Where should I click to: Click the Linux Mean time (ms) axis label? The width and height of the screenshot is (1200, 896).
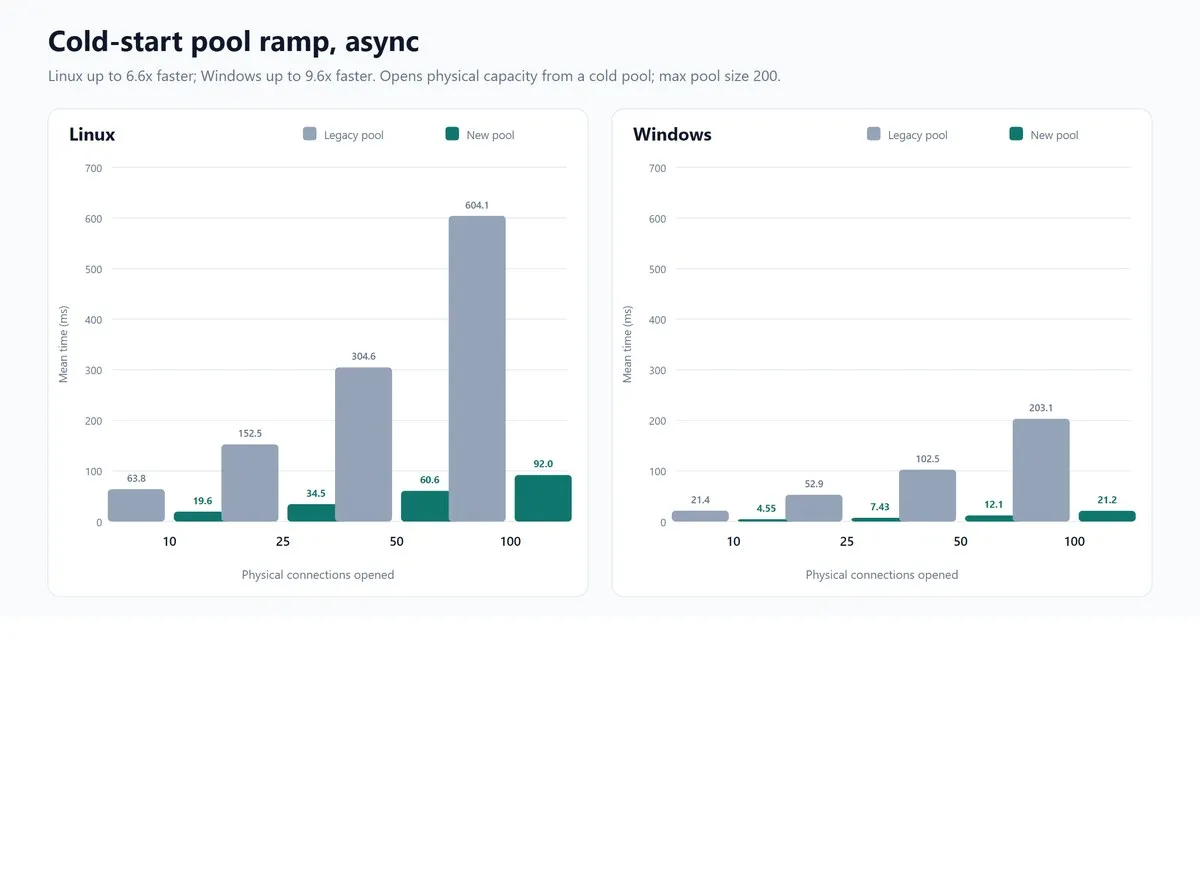64,344
